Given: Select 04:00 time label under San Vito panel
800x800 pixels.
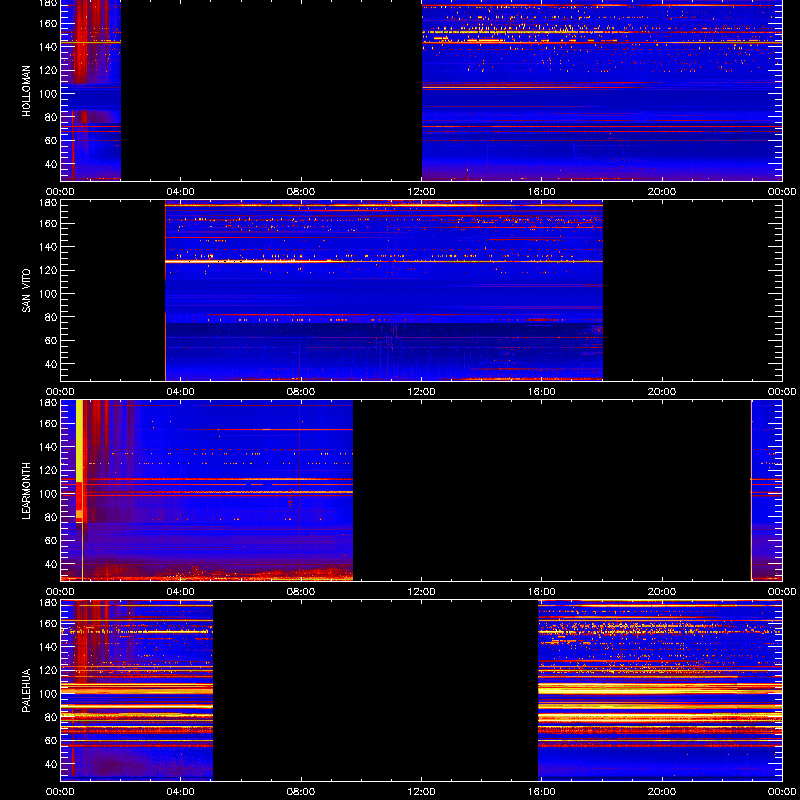Looking at the screenshot, I should click(x=181, y=392).
